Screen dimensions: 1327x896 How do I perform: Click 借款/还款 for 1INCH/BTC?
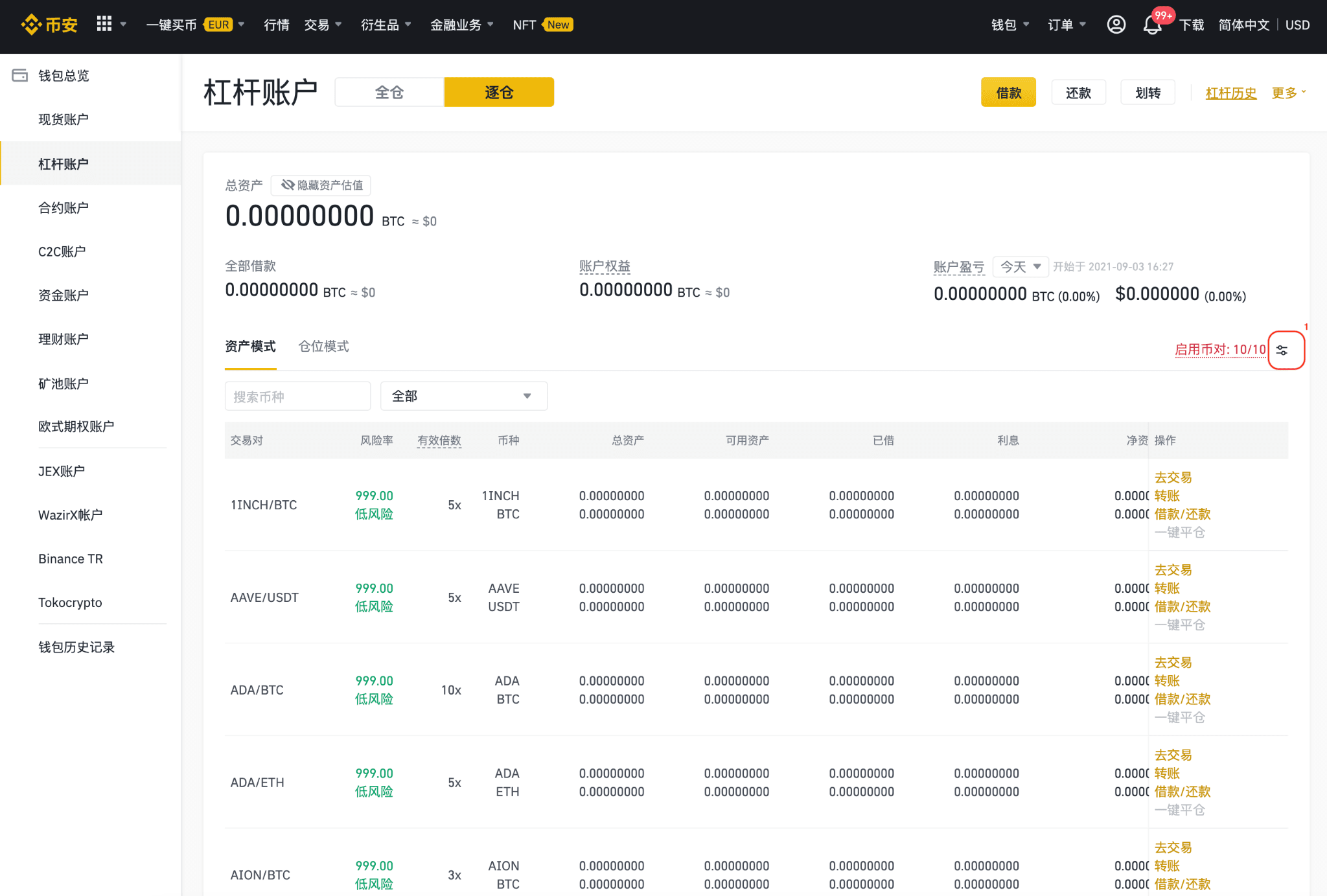tap(1183, 514)
